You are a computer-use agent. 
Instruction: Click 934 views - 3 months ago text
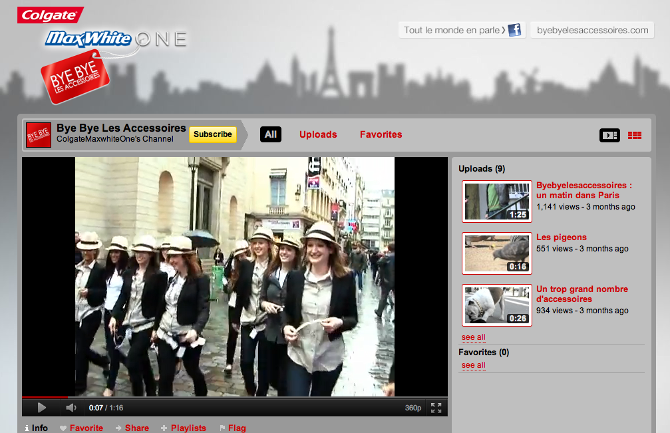(x=582, y=310)
